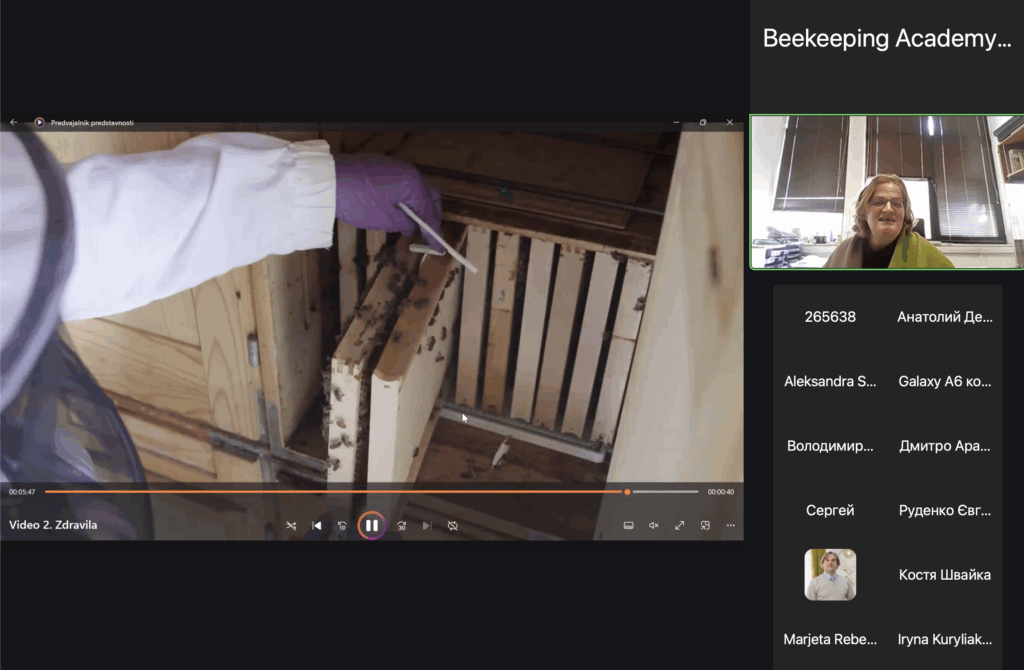Skip forward 30 seconds
The image size is (1024, 670).
click(x=401, y=525)
